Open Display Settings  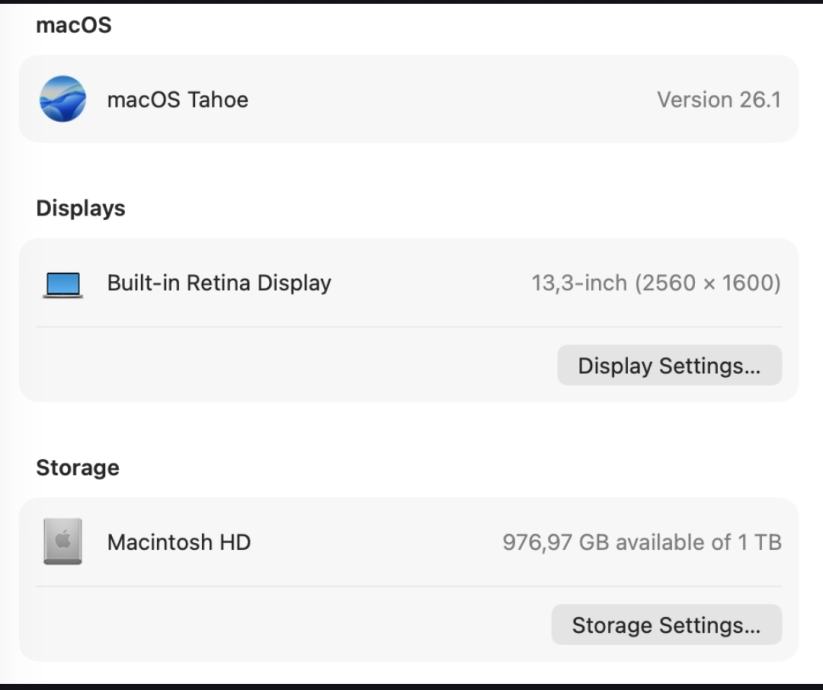(669, 366)
